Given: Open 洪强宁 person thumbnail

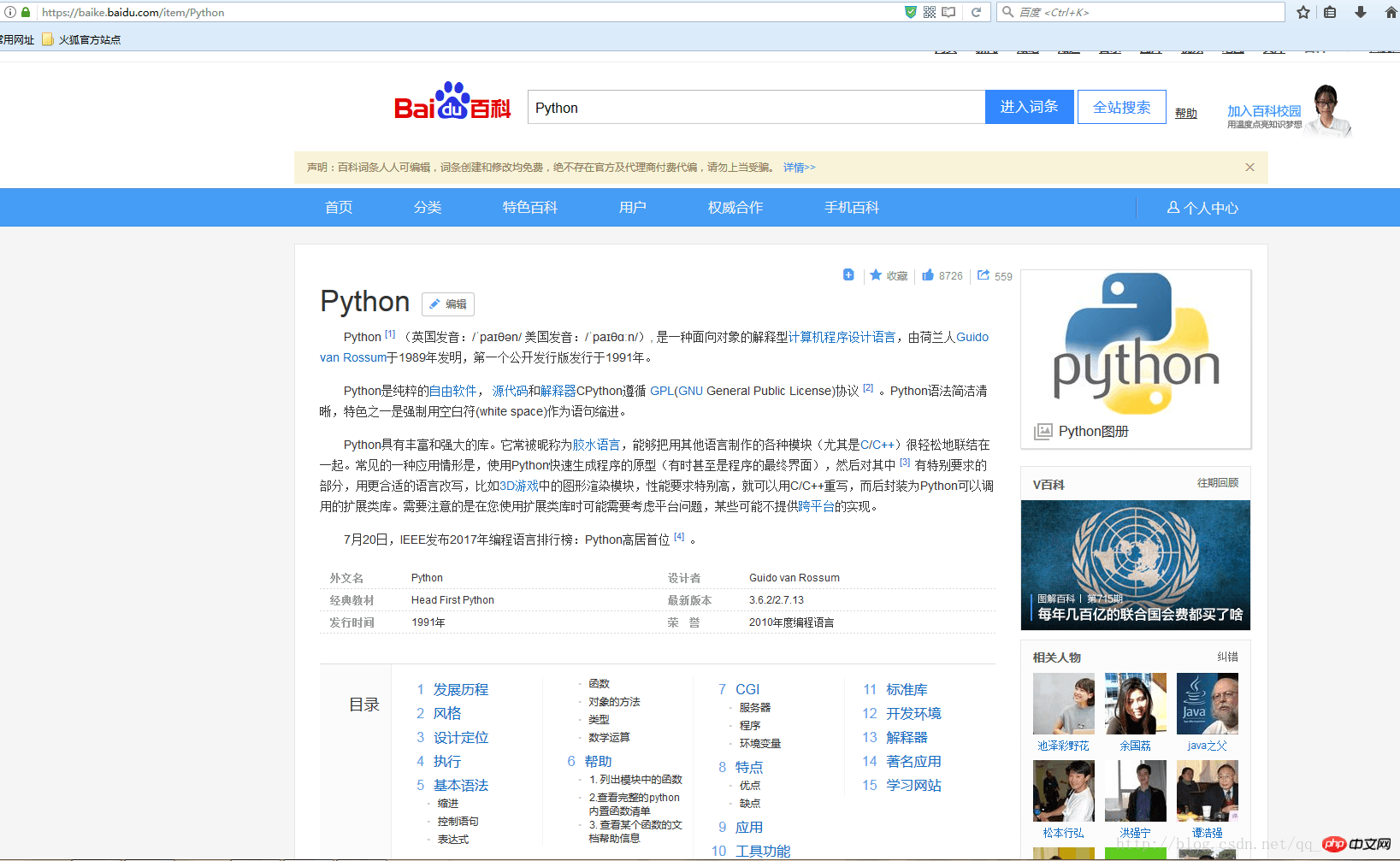Looking at the screenshot, I should coord(1136,791).
